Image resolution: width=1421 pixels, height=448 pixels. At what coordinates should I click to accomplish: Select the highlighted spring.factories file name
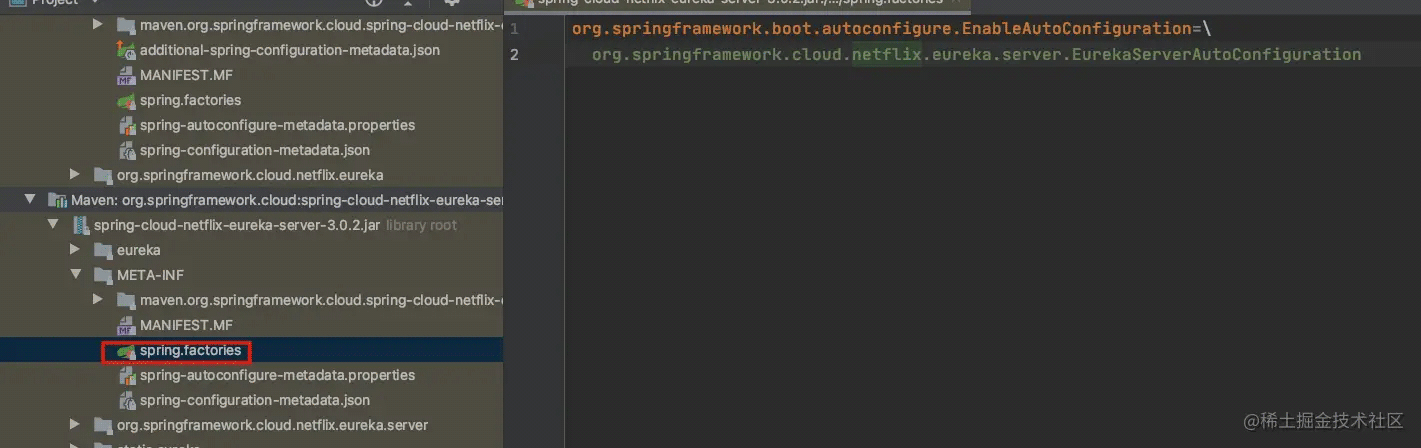point(190,351)
